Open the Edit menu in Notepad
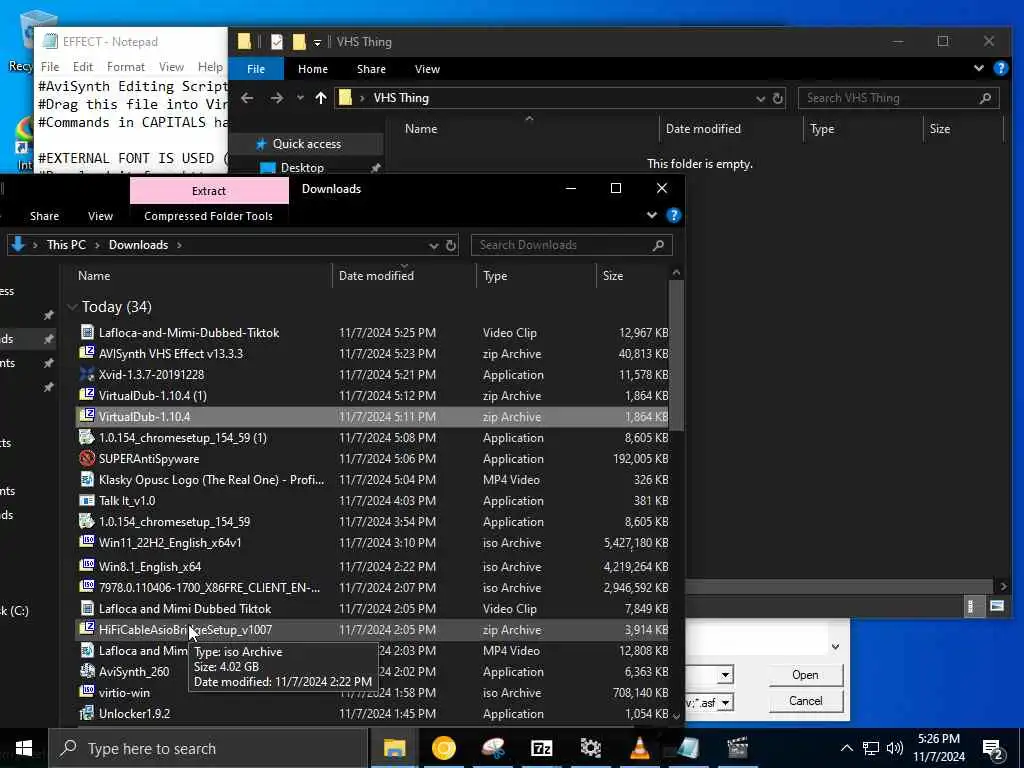This screenshot has width=1024, height=768. click(83, 67)
